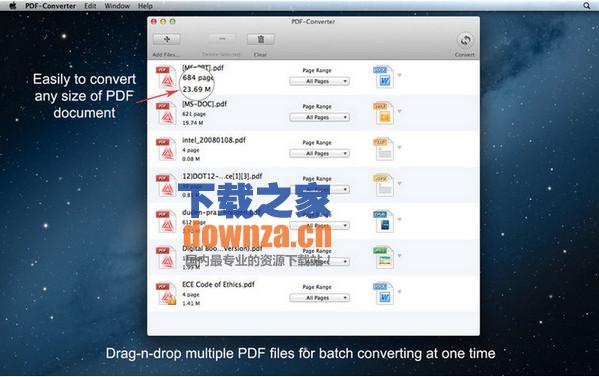Open the PDF-Converter application menu
Viewport: 599px width, 377px height.
click(50, 6)
